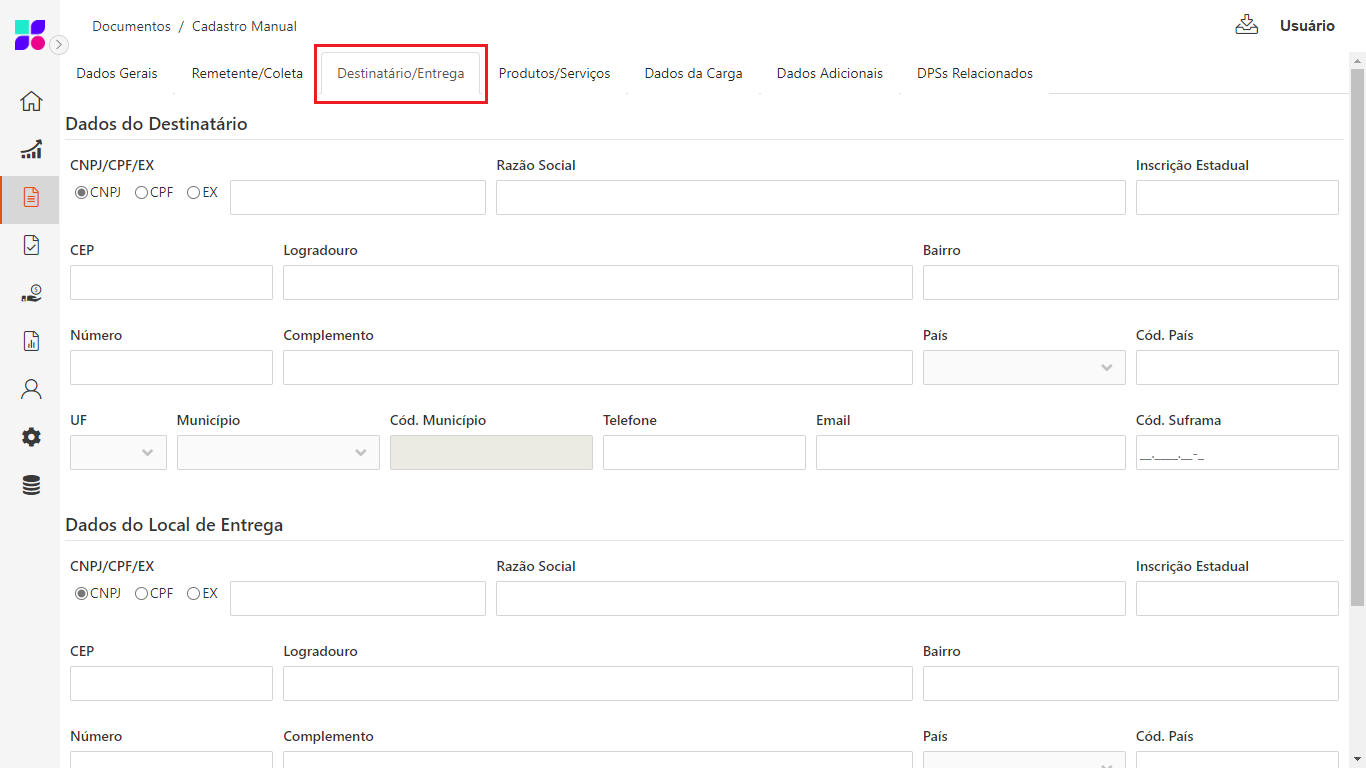Expand the UF dropdown
The width and height of the screenshot is (1366, 768).
click(x=118, y=453)
